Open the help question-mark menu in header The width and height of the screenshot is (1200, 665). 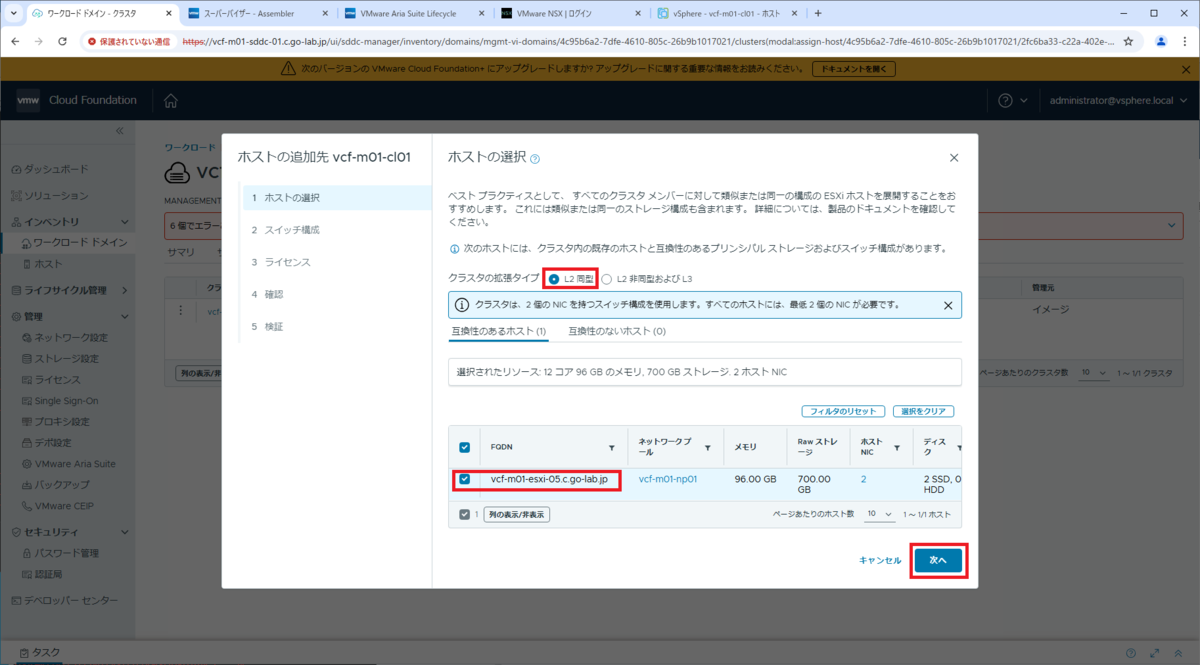(1013, 100)
